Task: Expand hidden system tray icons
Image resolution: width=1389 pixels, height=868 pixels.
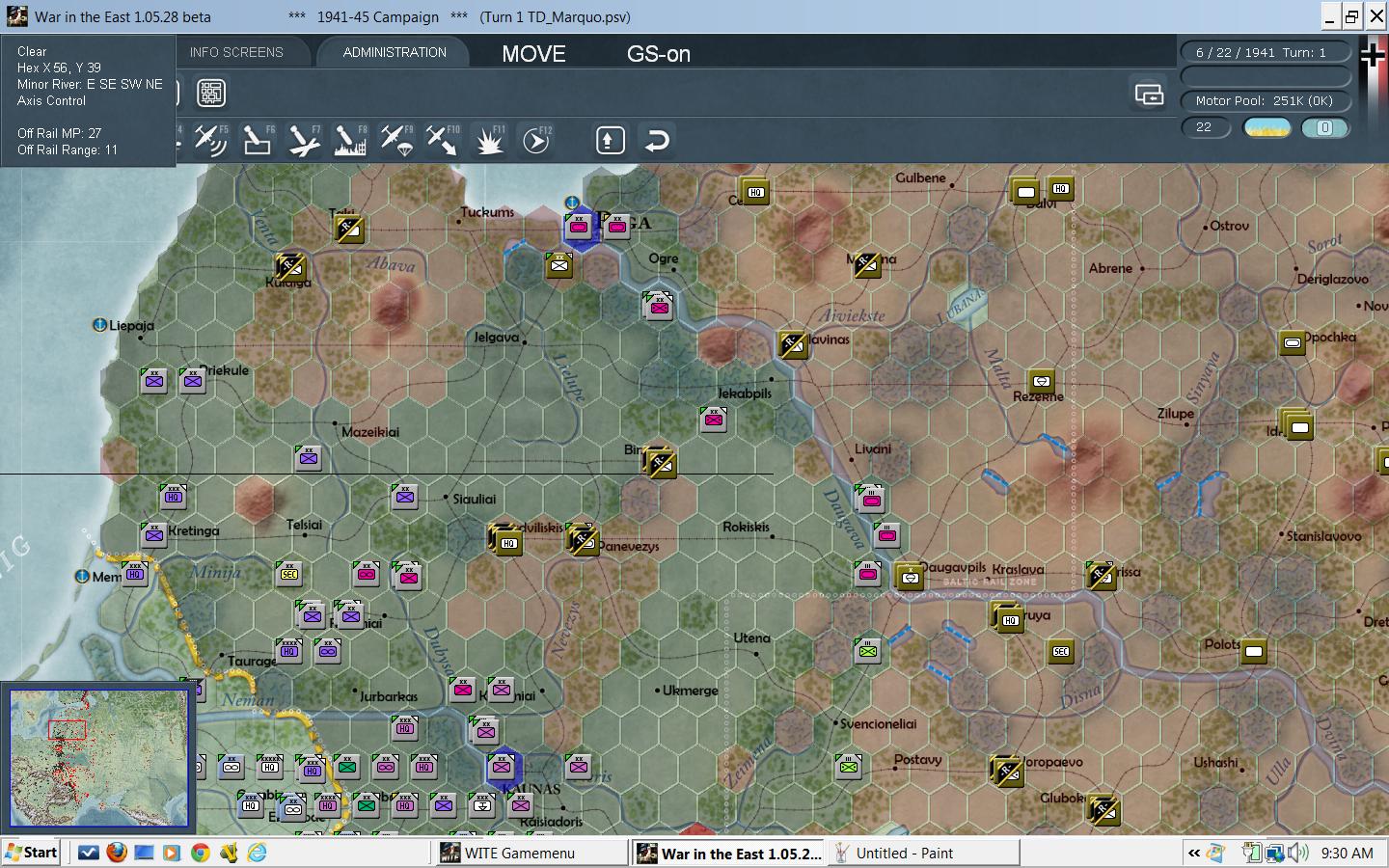Action: click(x=1194, y=853)
